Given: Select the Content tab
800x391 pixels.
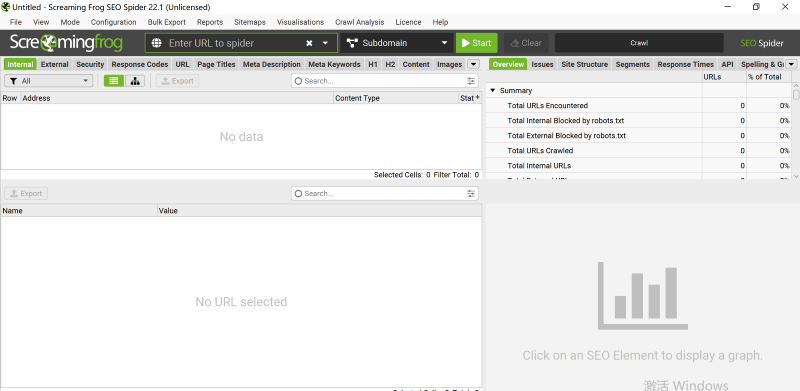Looking at the screenshot, I should [416, 64].
